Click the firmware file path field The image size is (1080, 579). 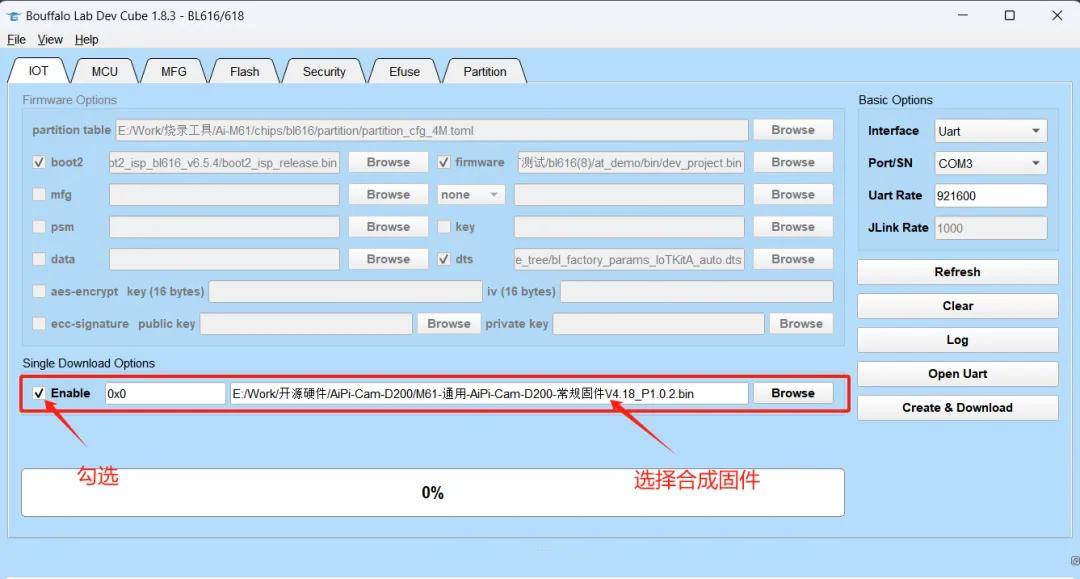(x=630, y=162)
